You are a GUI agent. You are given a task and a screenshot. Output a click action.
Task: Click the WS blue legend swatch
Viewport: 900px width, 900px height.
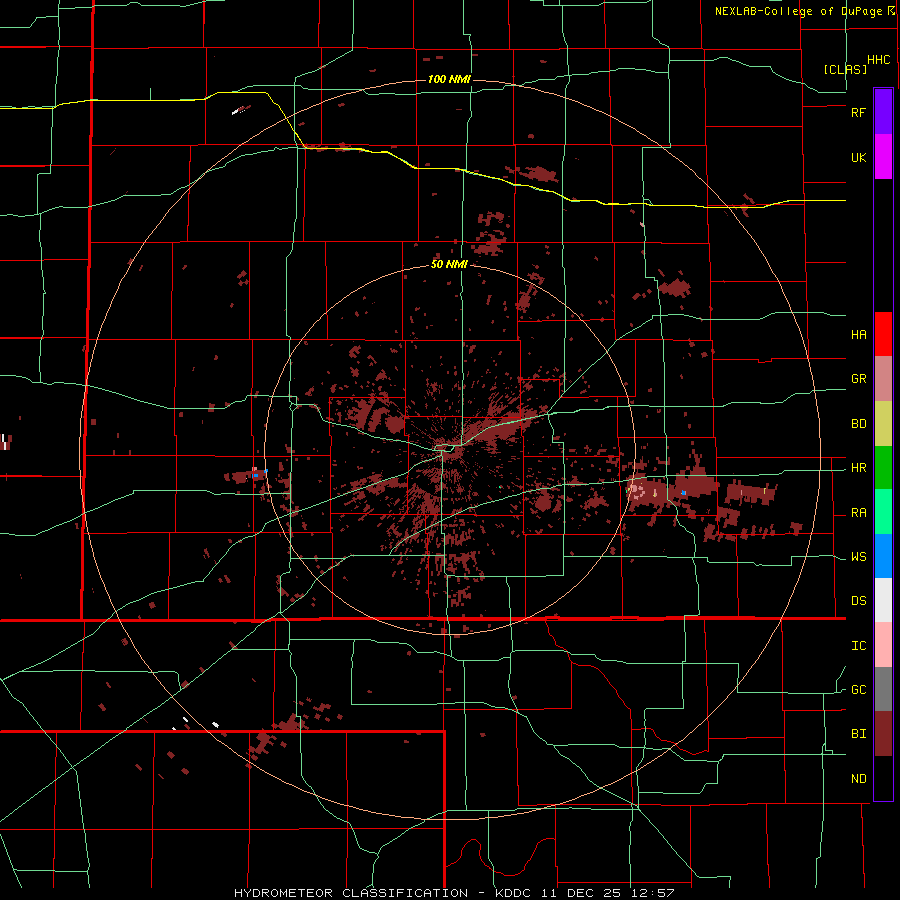pyautogui.click(x=883, y=556)
